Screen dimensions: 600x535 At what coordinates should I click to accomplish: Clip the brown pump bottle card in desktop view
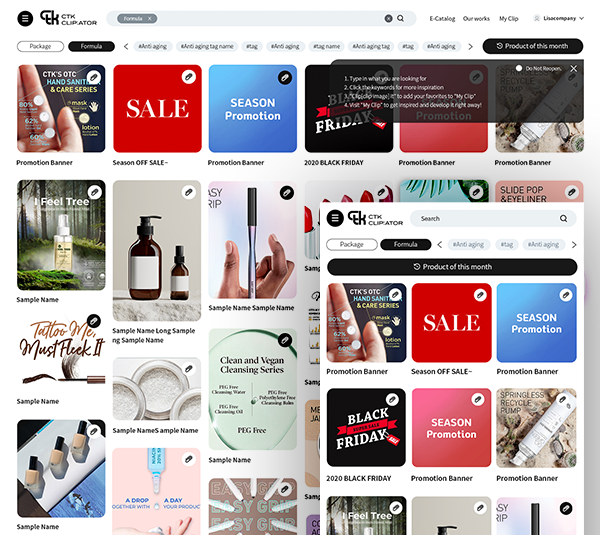pyautogui.click(x=189, y=192)
